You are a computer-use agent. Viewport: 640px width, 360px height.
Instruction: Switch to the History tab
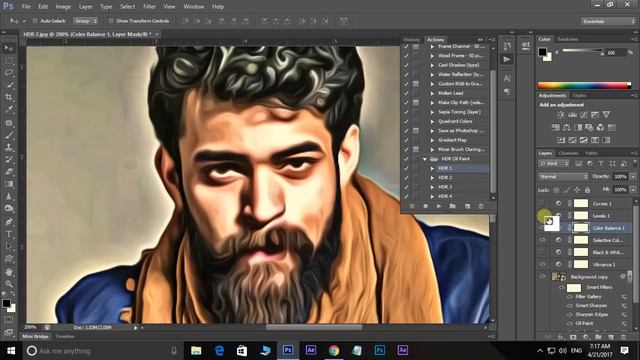411,40
